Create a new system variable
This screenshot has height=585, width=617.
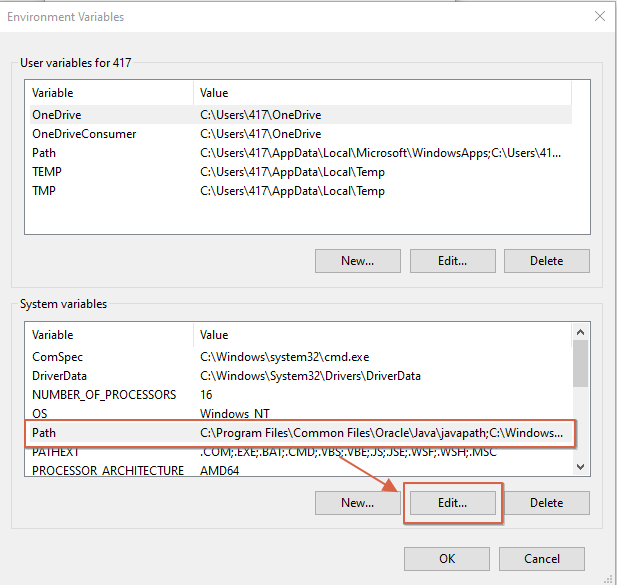point(357,503)
